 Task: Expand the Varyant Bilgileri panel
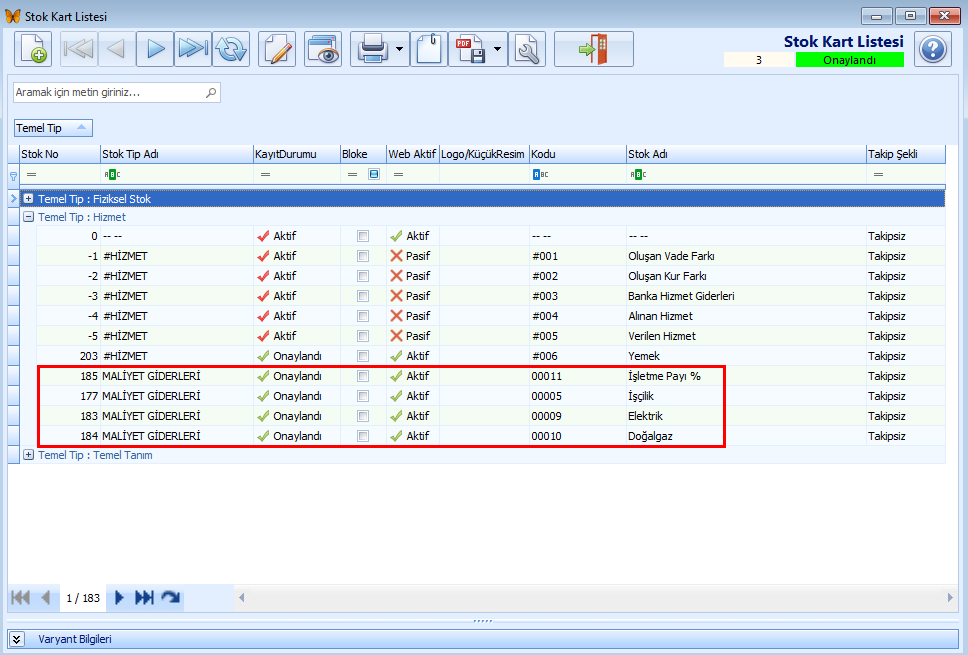click(x=17, y=639)
